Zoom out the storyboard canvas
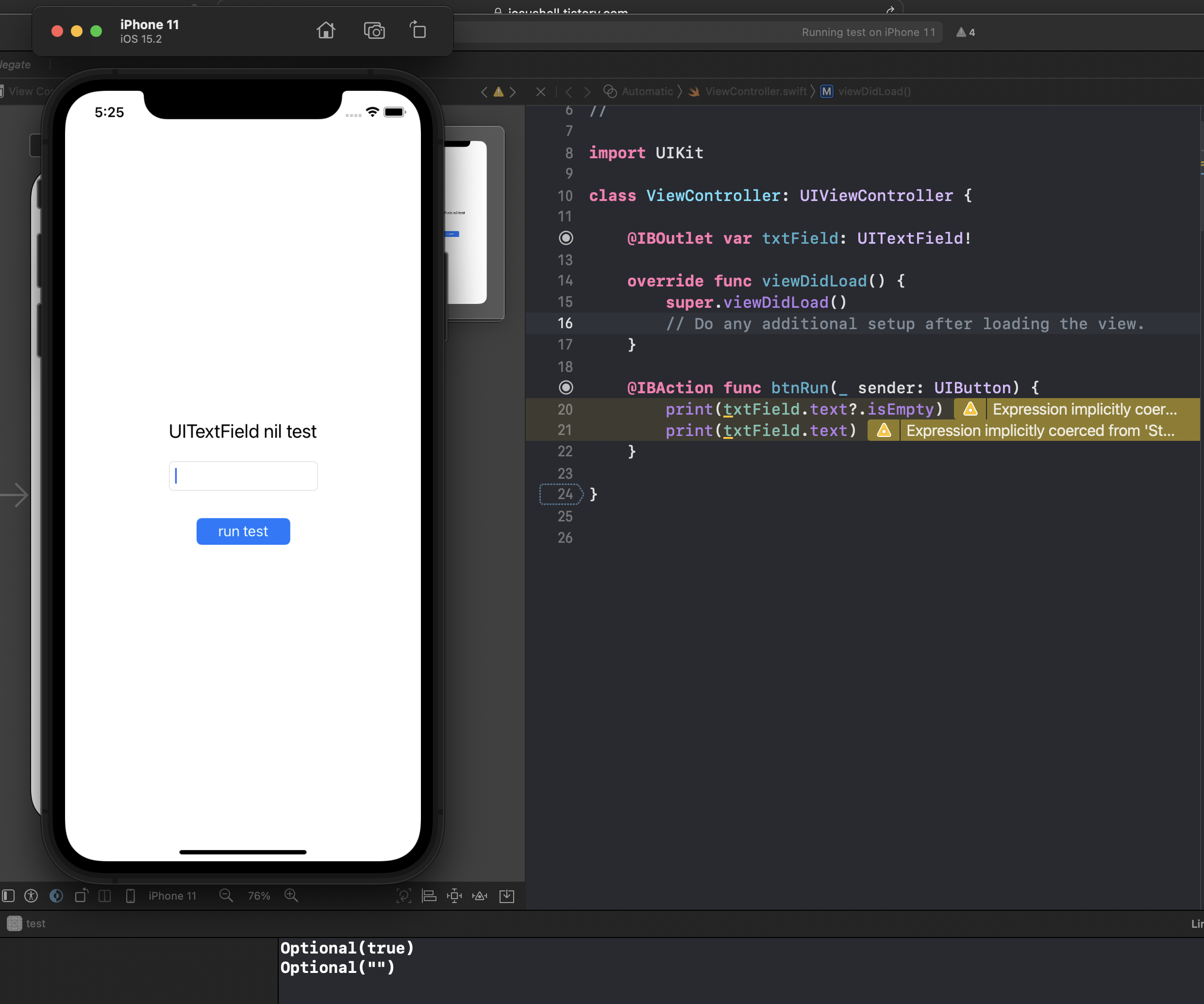This screenshot has height=1004, width=1204. point(226,896)
